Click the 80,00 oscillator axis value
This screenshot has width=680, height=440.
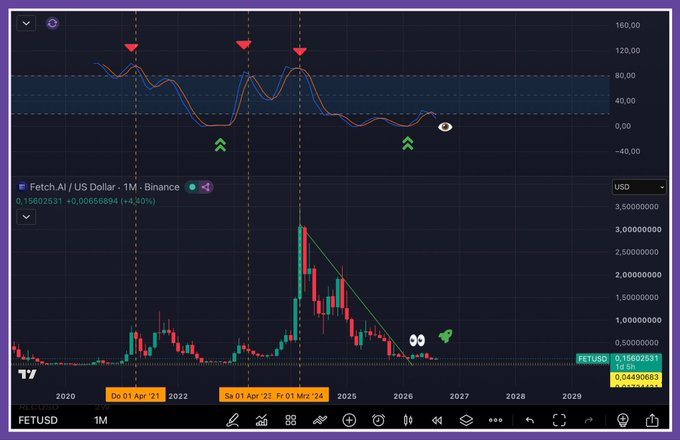pos(625,75)
